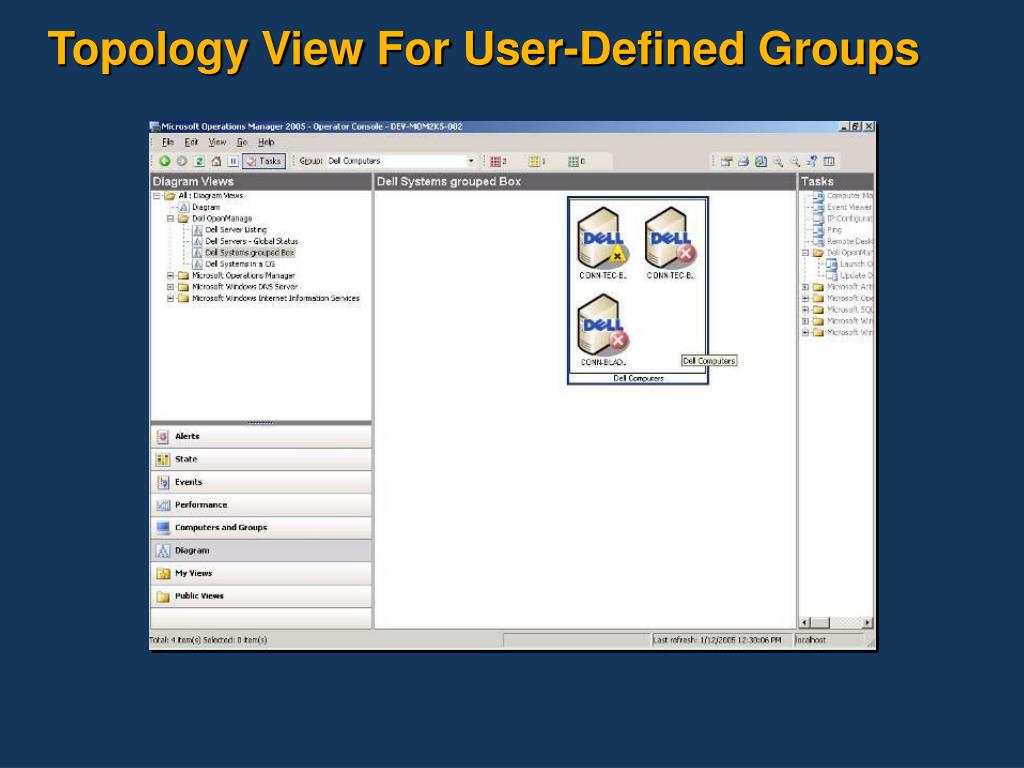Image resolution: width=1024 pixels, height=768 pixels.
Task: Collapse the Dell OpenManage folder in Tasks pane
Action: 806,253
